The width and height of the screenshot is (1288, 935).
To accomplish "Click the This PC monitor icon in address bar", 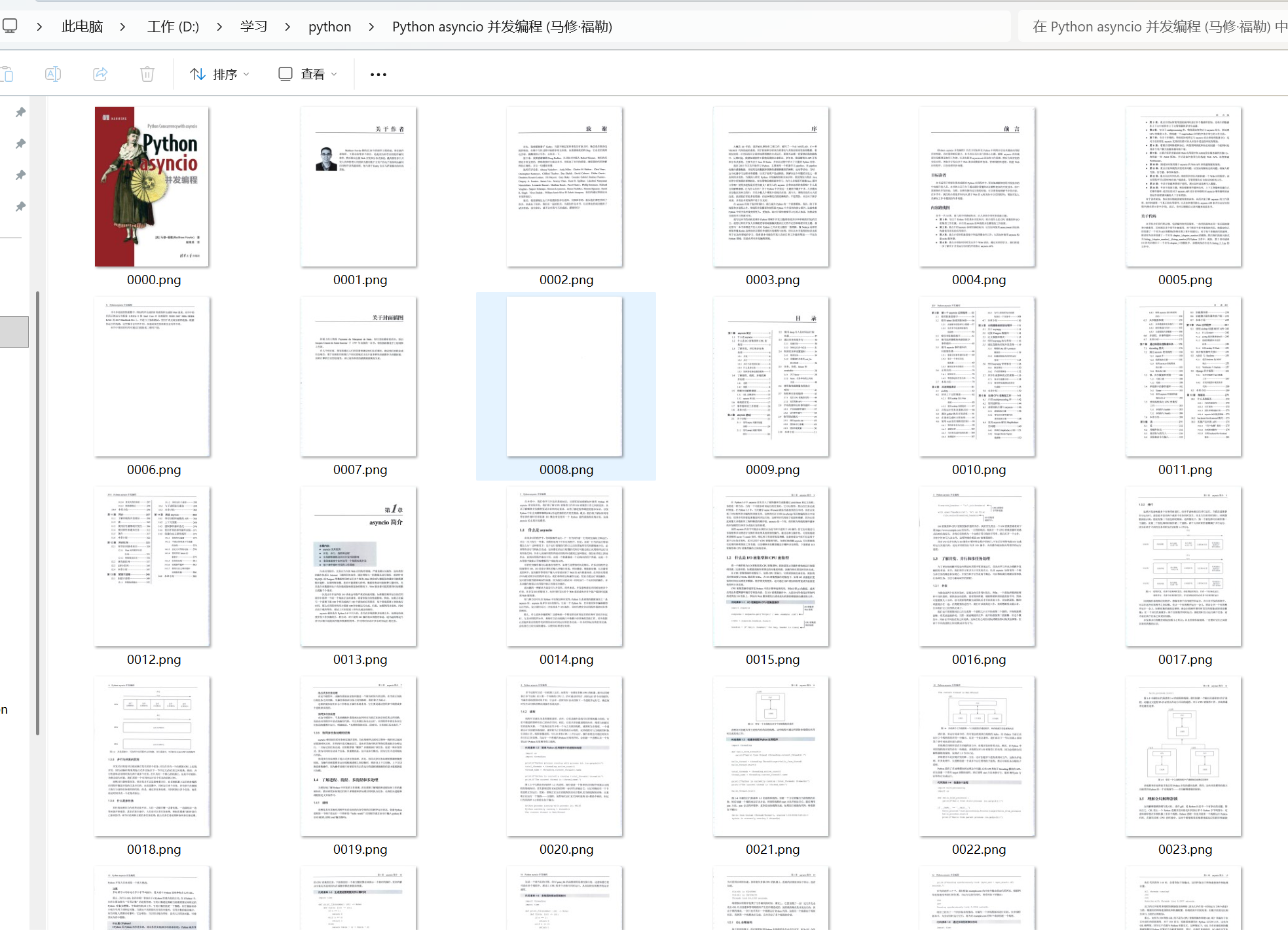I will click(10, 26).
